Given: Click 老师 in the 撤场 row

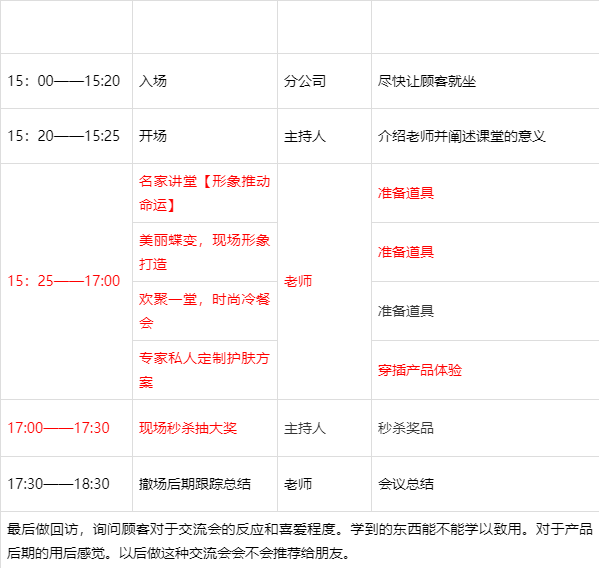Looking at the screenshot, I should pyautogui.click(x=298, y=484).
